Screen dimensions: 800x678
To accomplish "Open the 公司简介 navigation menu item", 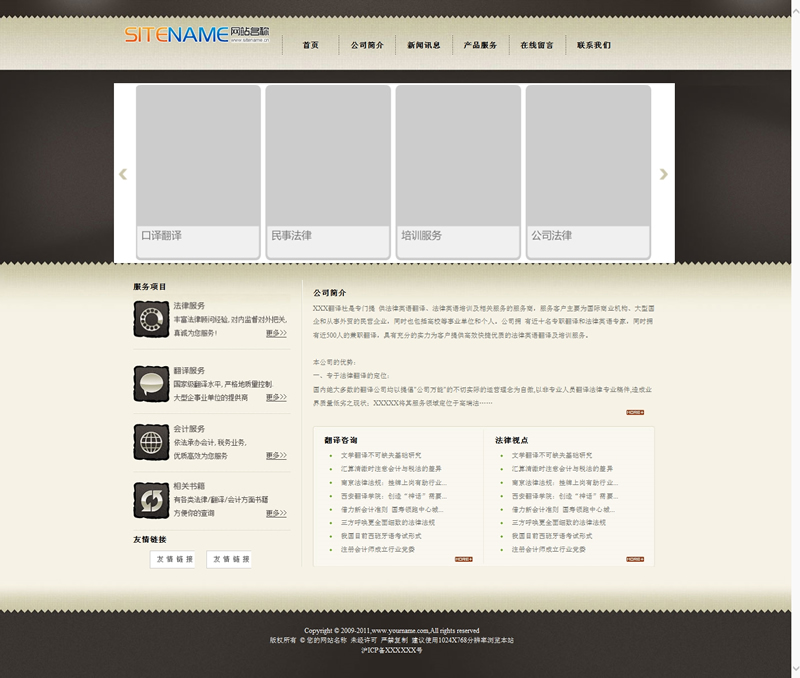I will [367, 45].
